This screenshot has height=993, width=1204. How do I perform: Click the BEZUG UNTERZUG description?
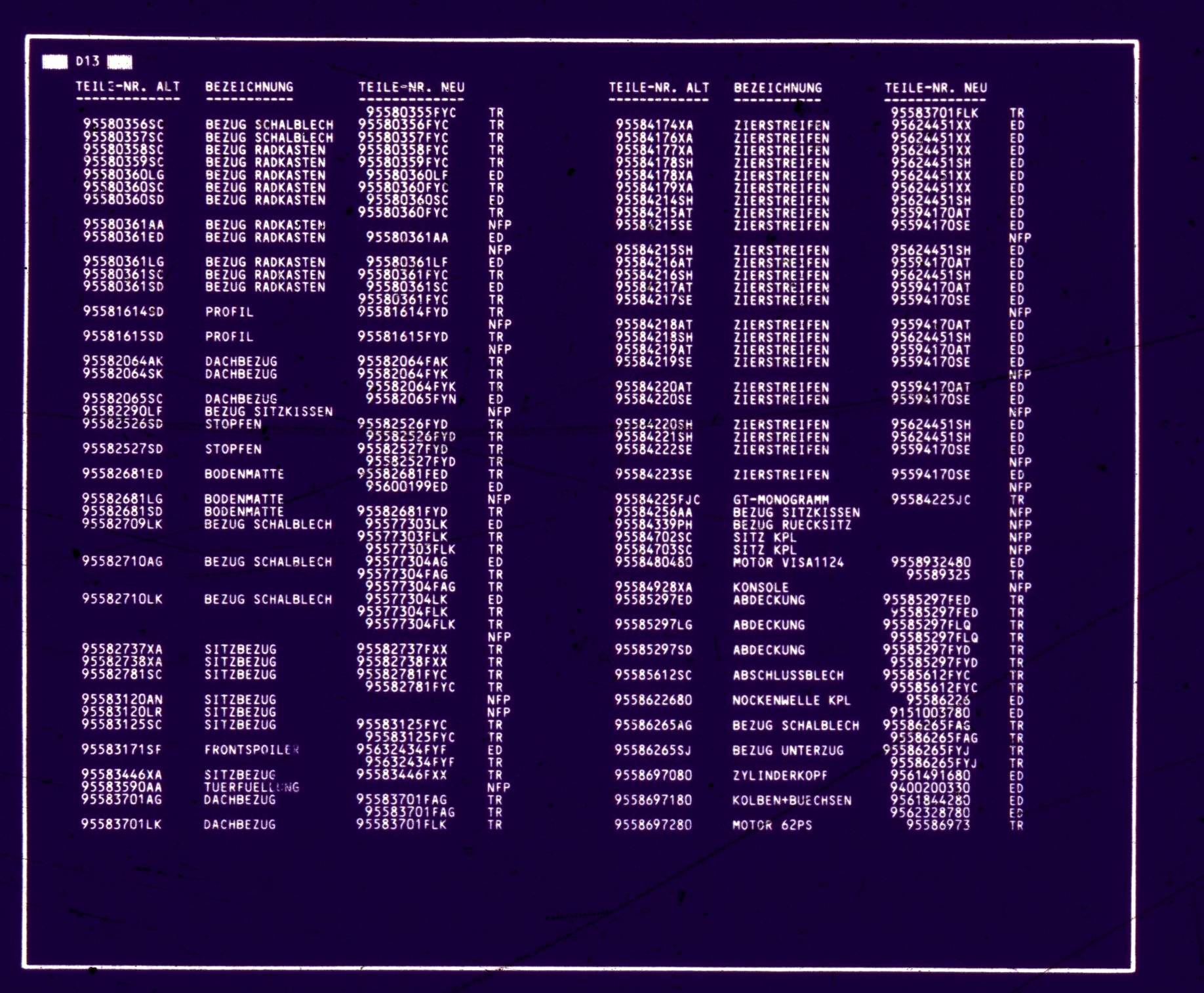[x=788, y=750]
